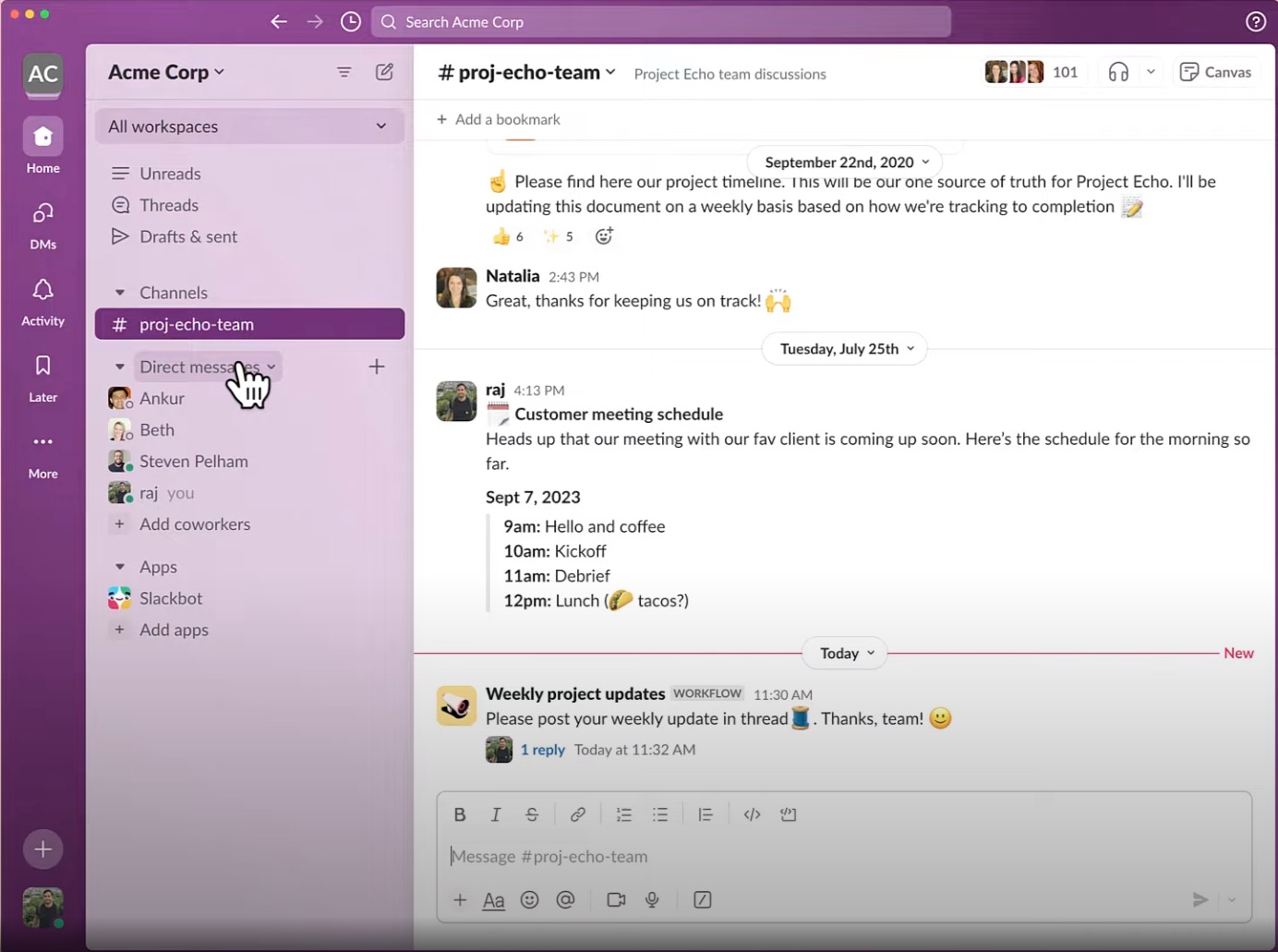The width and height of the screenshot is (1278, 952).
Task: Apply inline code formatting
Action: tap(753, 814)
